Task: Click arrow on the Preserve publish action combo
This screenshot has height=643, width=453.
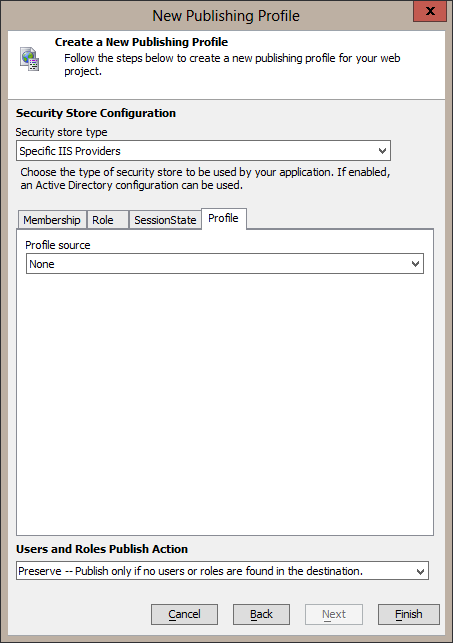Action: click(x=420, y=571)
